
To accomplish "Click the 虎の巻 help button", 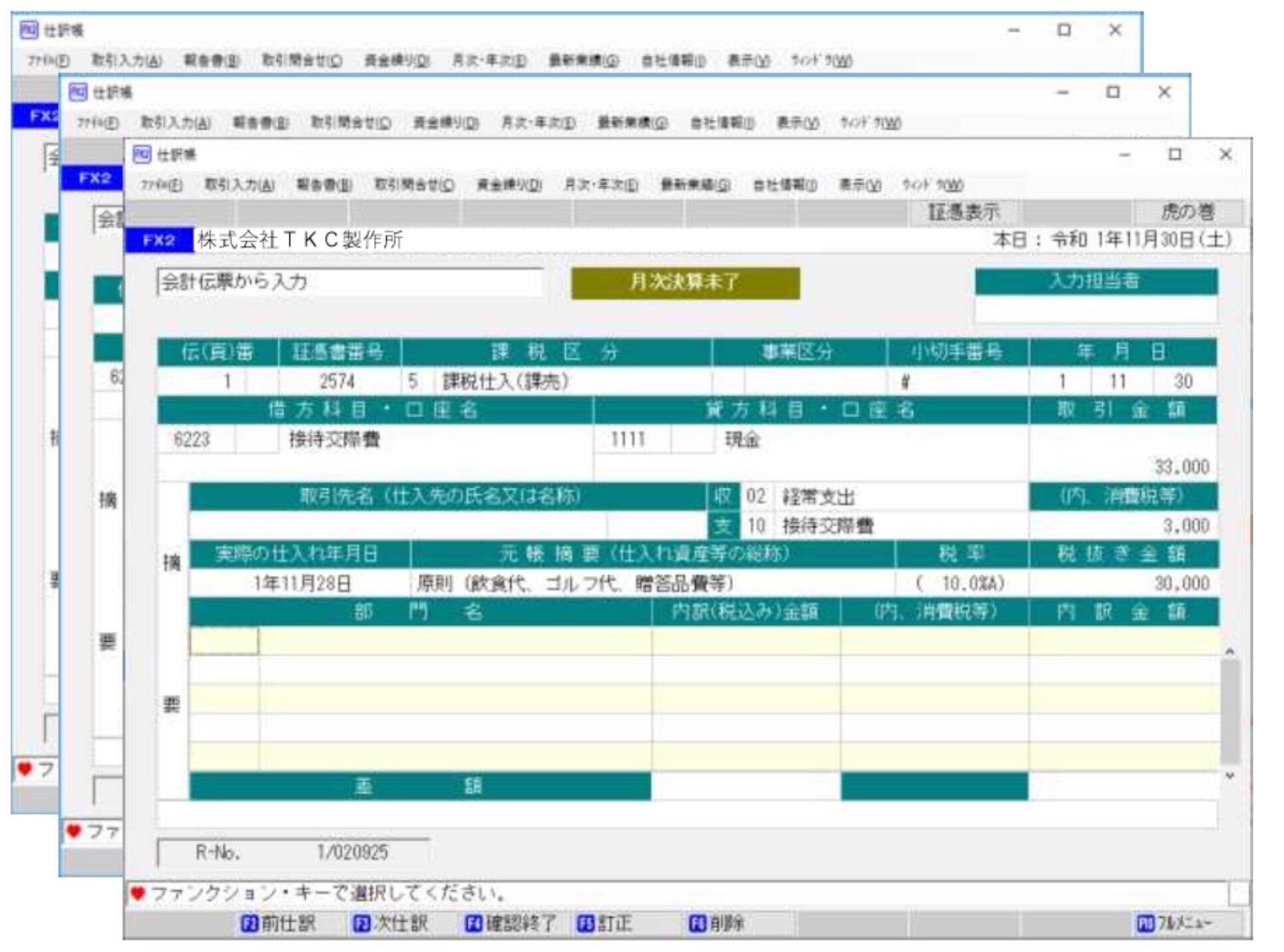I will pos(1188,212).
